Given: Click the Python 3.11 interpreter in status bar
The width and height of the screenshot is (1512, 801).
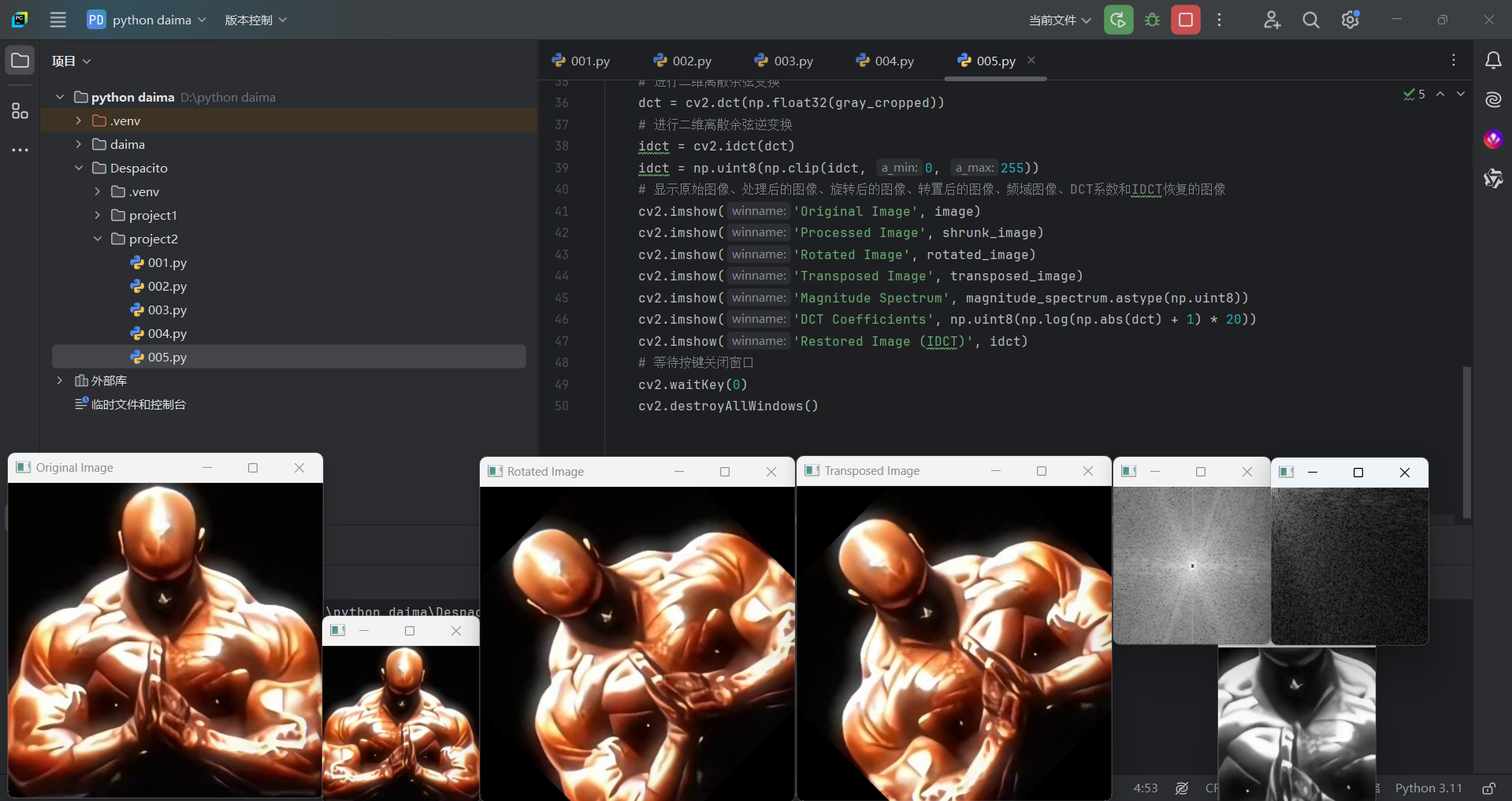Looking at the screenshot, I should coord(1428,788).
